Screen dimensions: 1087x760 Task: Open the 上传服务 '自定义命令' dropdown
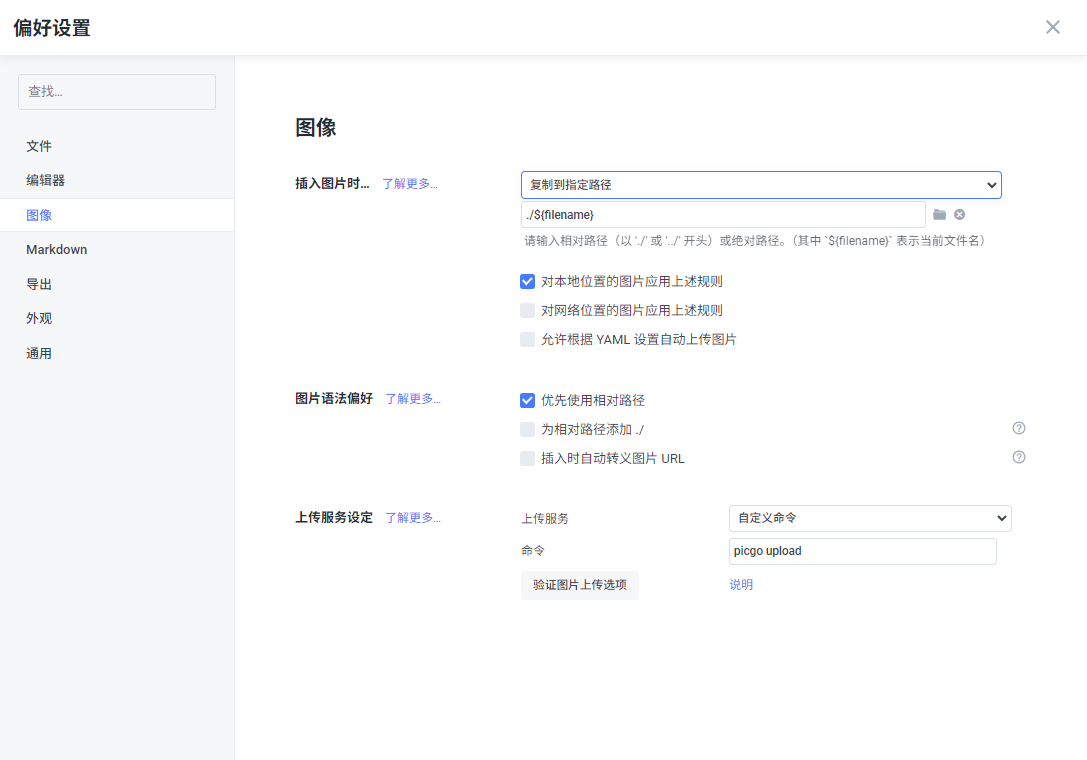pos(869,518)
